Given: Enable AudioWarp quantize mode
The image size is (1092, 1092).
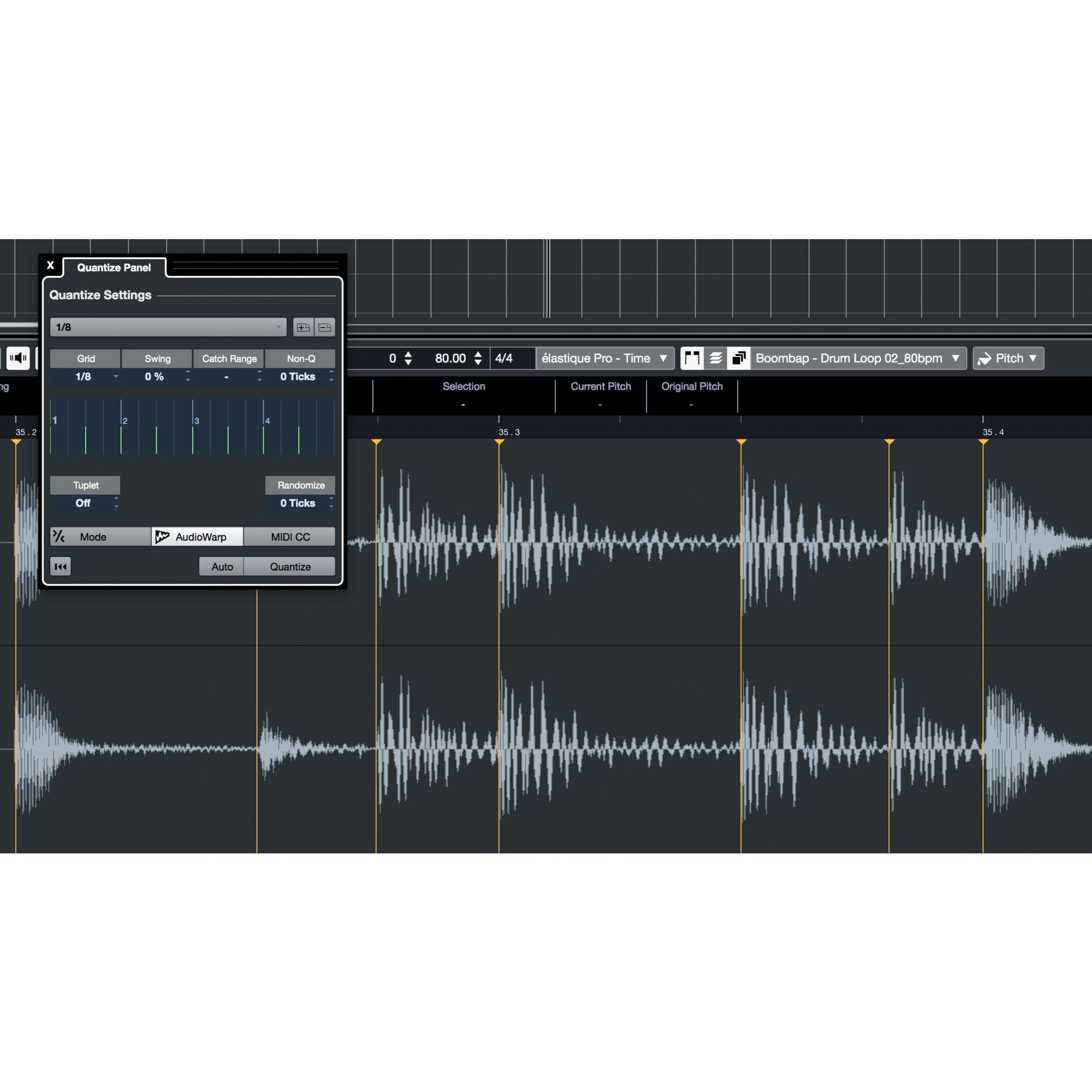Looking at the screenshot, I should (197, 536).
